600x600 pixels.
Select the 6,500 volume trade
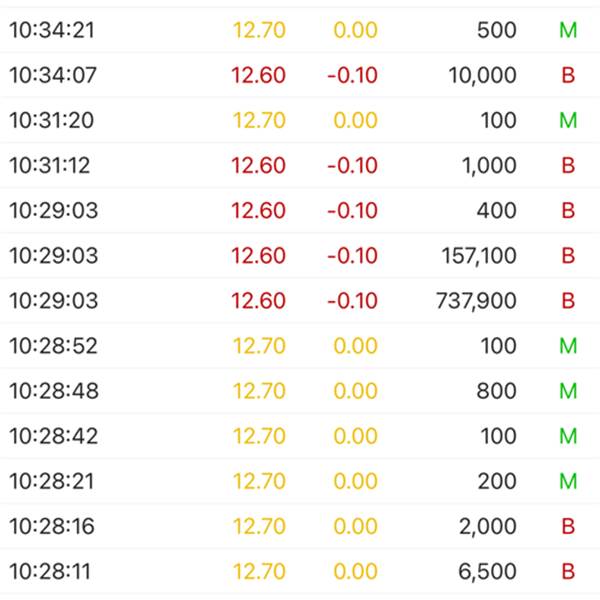pyautogui.click(x=489, y=571)
